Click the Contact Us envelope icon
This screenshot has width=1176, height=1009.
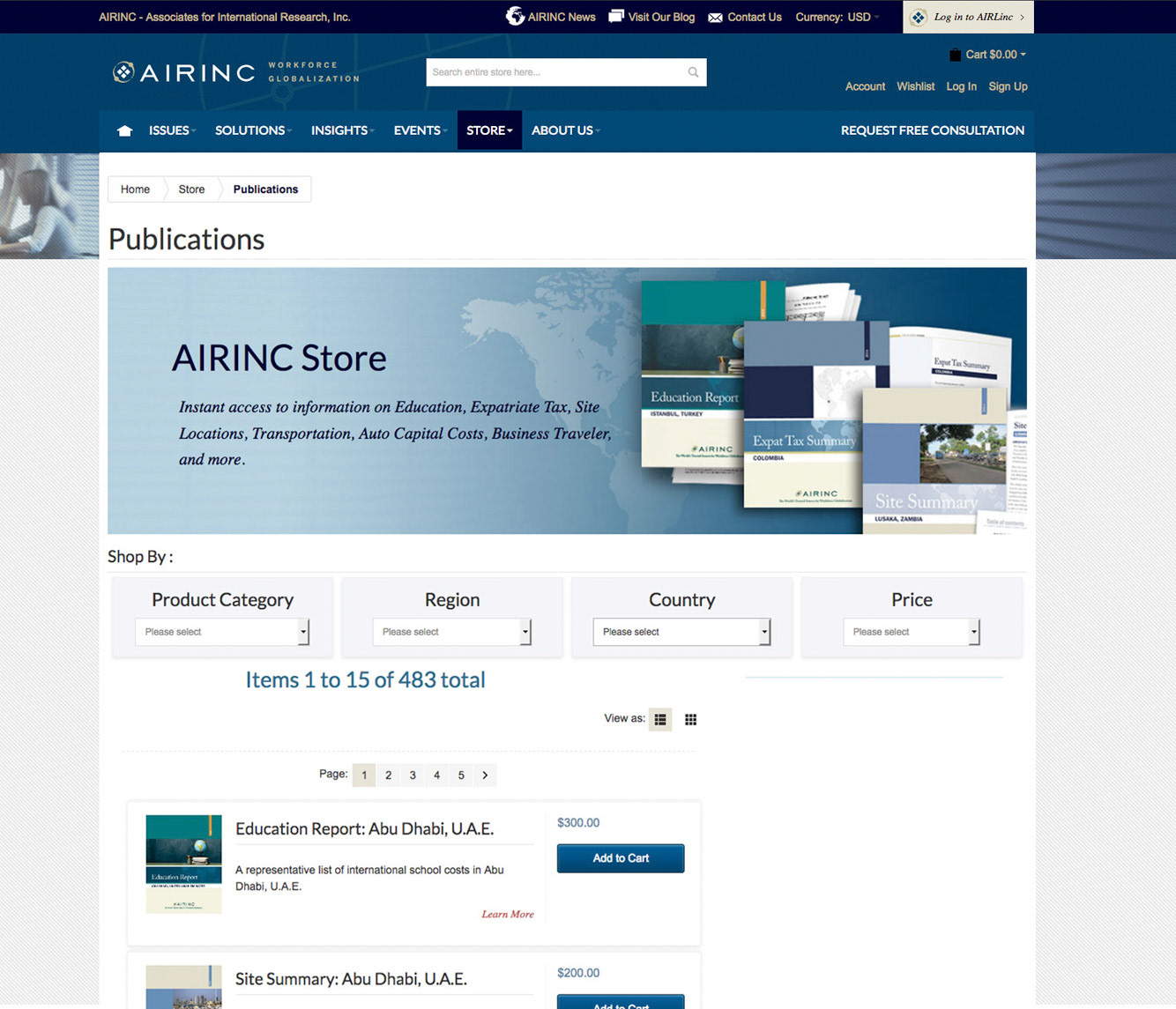click(x=715, y=18)
